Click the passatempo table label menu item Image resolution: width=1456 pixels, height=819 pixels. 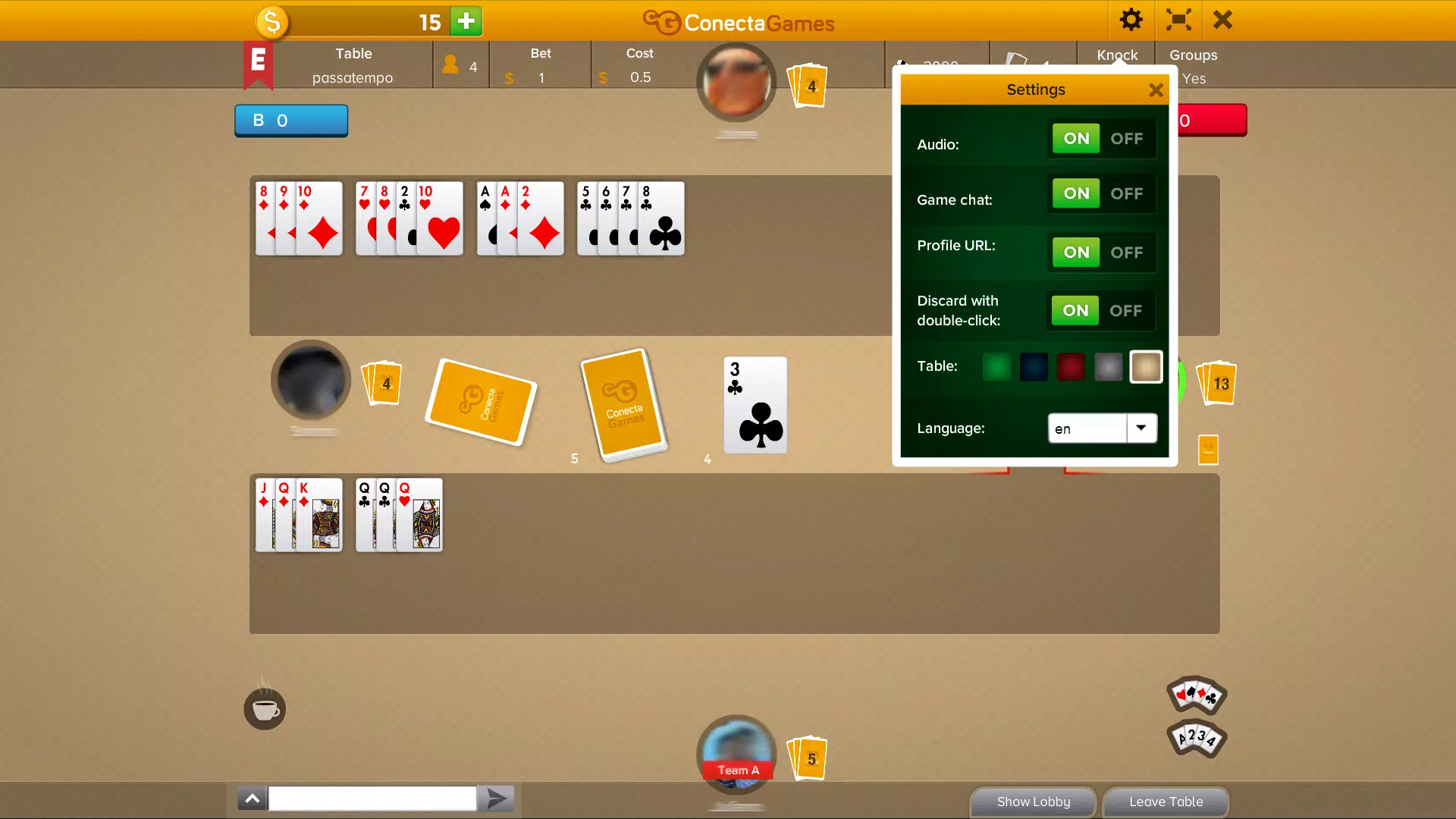(352, 77)
